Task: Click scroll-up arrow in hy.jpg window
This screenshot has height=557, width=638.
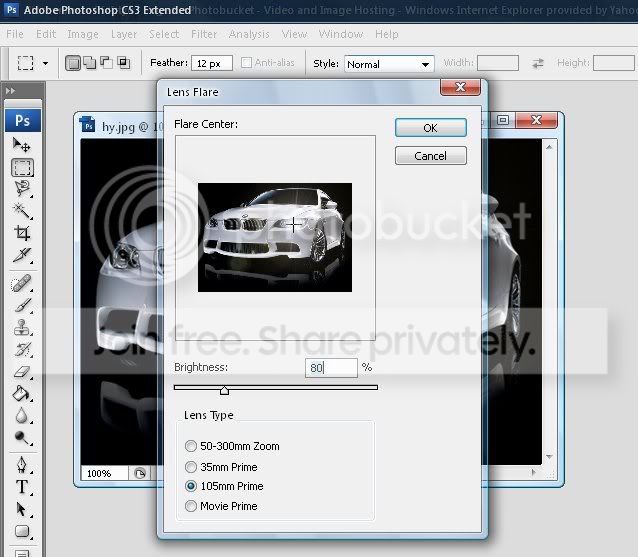Action: 549,147
